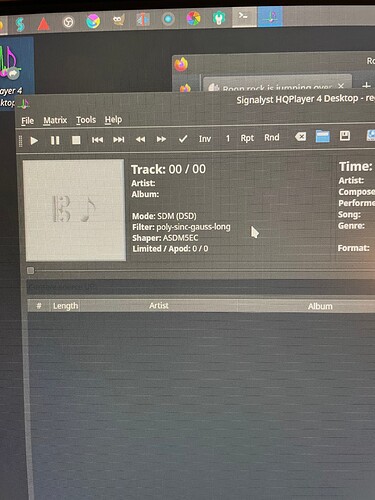Click the Firefox window title icon
This screenshot has height=500, width=375.
pyautogui.click(x=181, y=64)
